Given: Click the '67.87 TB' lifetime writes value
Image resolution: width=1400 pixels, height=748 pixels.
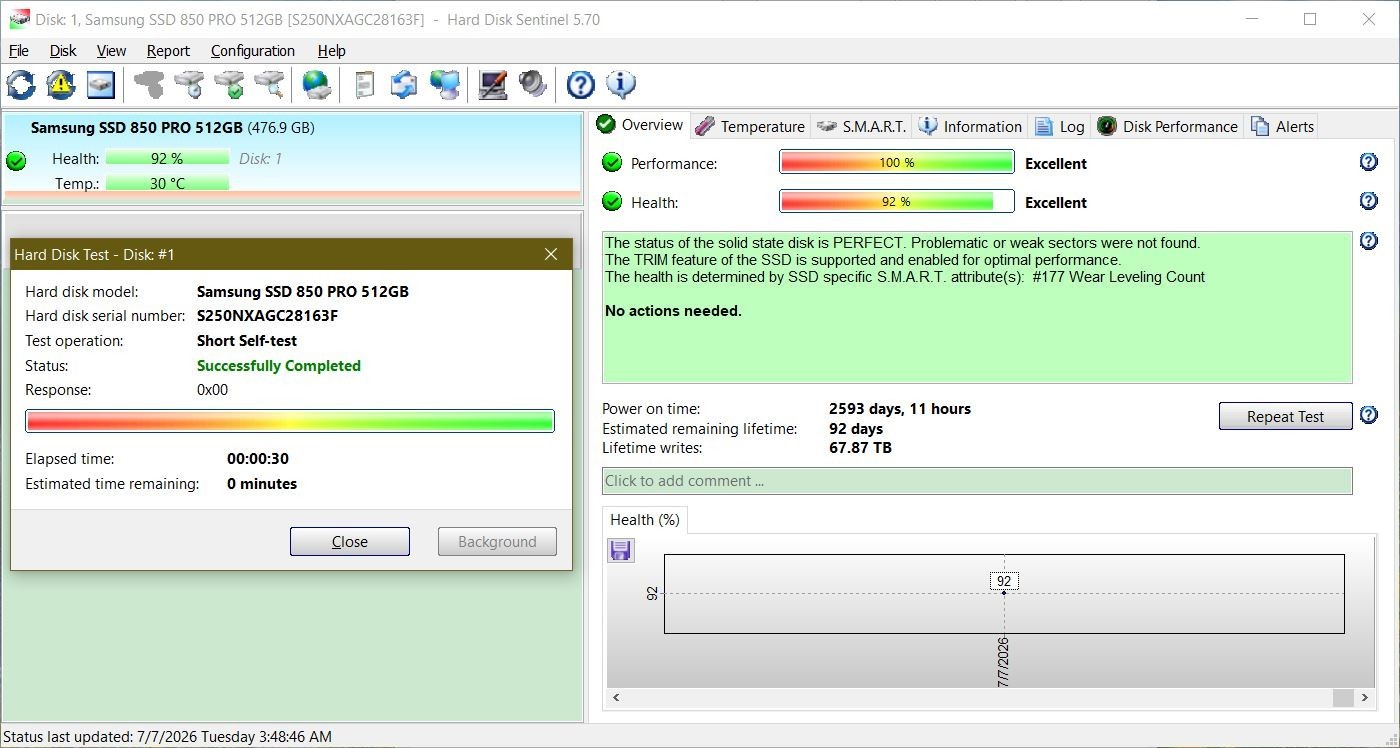Looking at the screenshot, I should coord(860,448).
